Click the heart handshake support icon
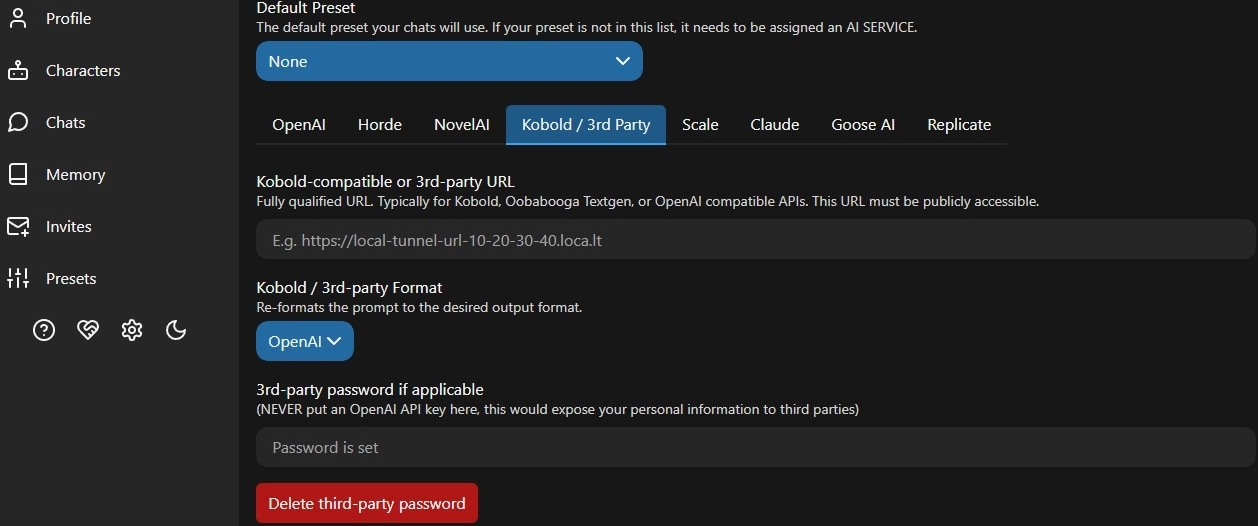 click(88, 330)
